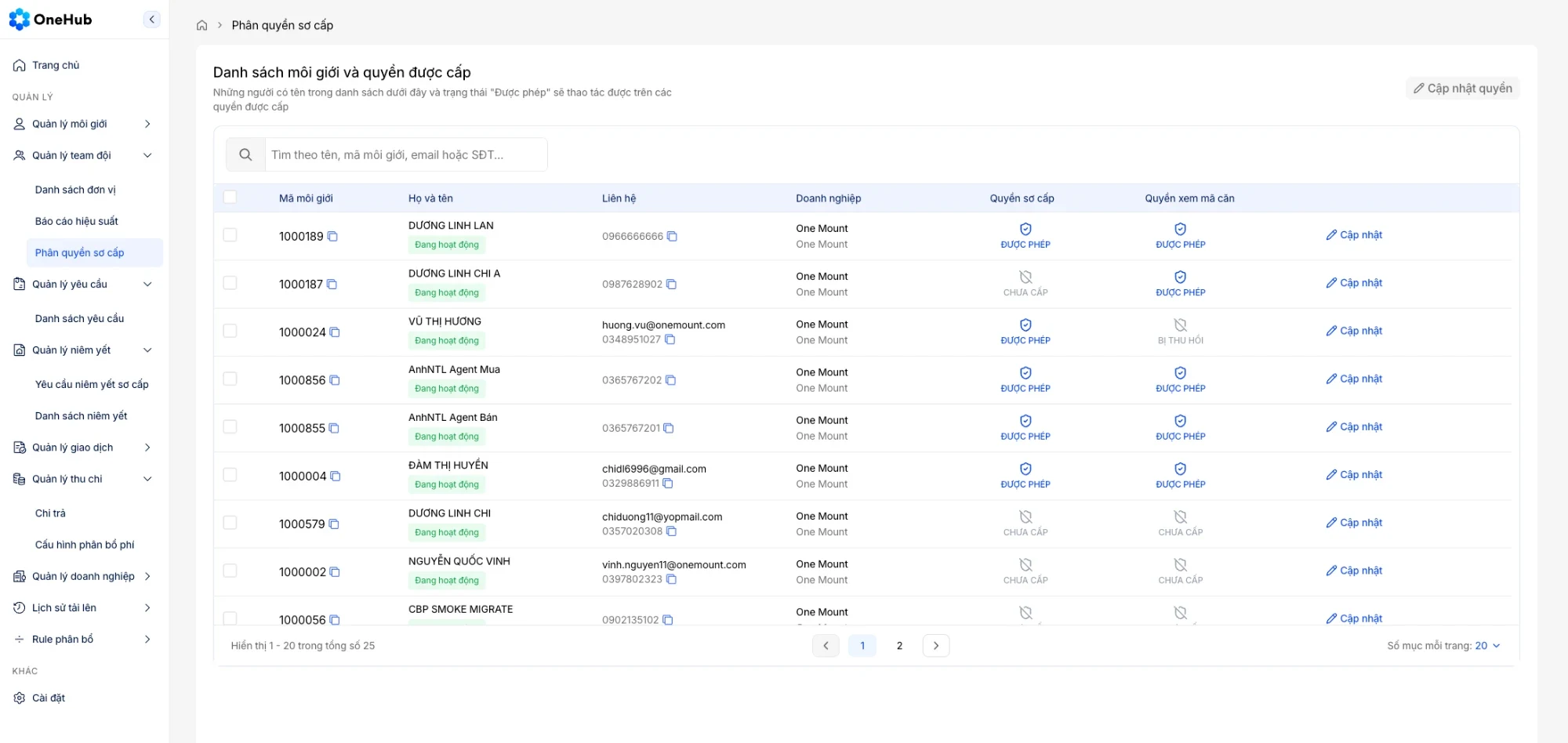Image resolution: width=1568 pixels, height=743 pixels.
Task: Click CHƯA CẤP shield icon for DƯƠNG LINH CHI A
Action: [1025, 277]
